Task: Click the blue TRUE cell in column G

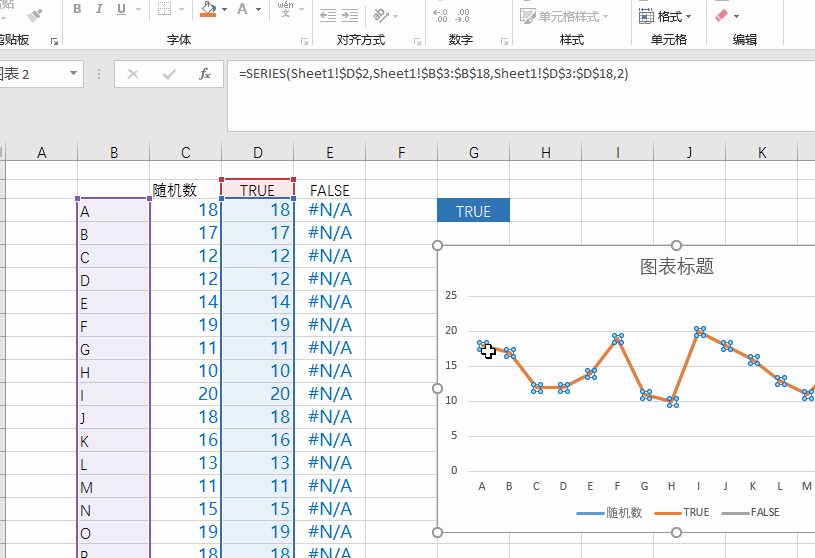Action: click(473, 210)
